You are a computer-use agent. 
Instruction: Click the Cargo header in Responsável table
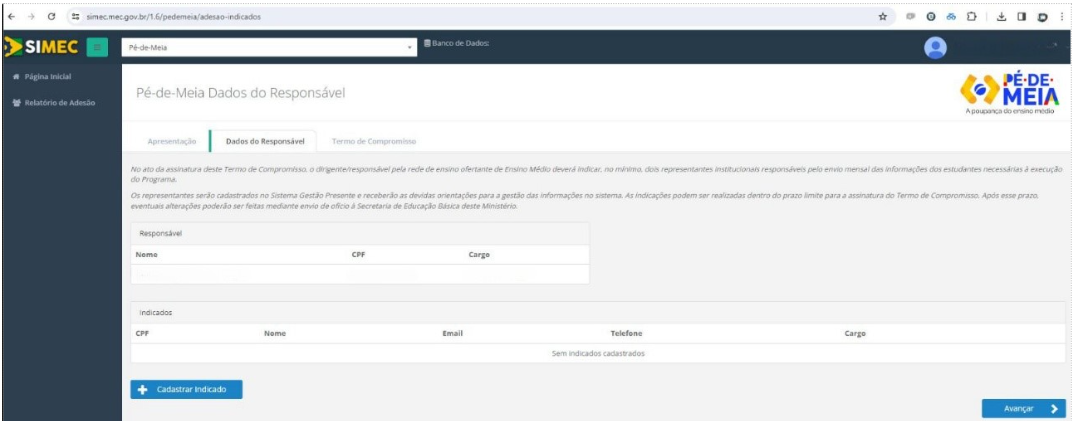tap(479, 255)
